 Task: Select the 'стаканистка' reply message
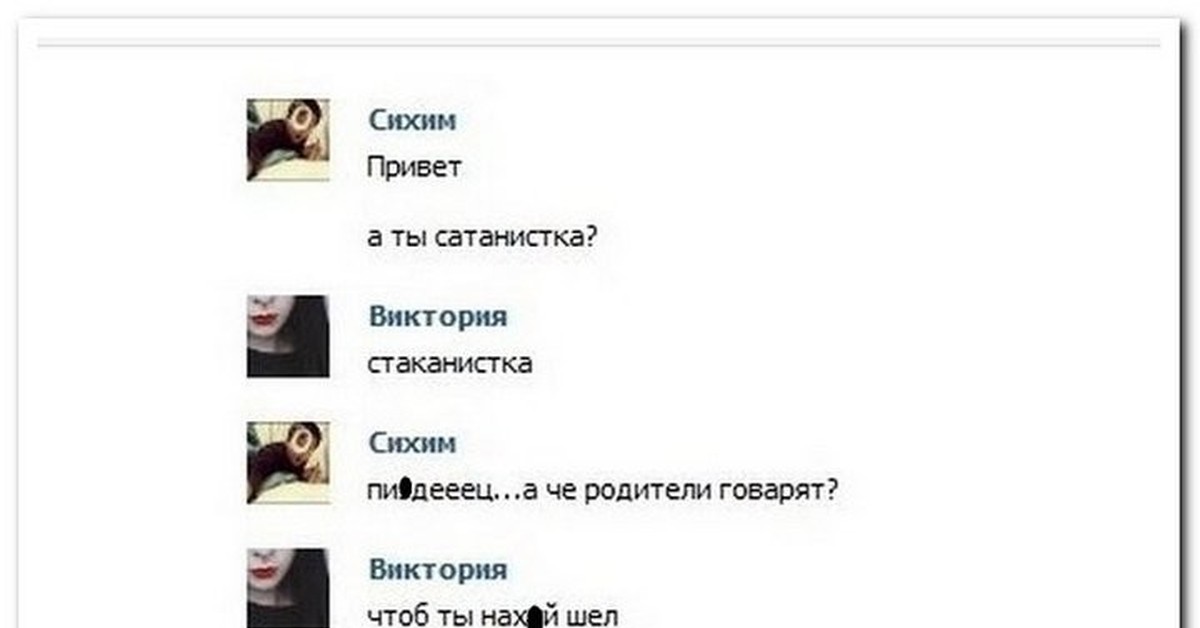tap(450, 363)
